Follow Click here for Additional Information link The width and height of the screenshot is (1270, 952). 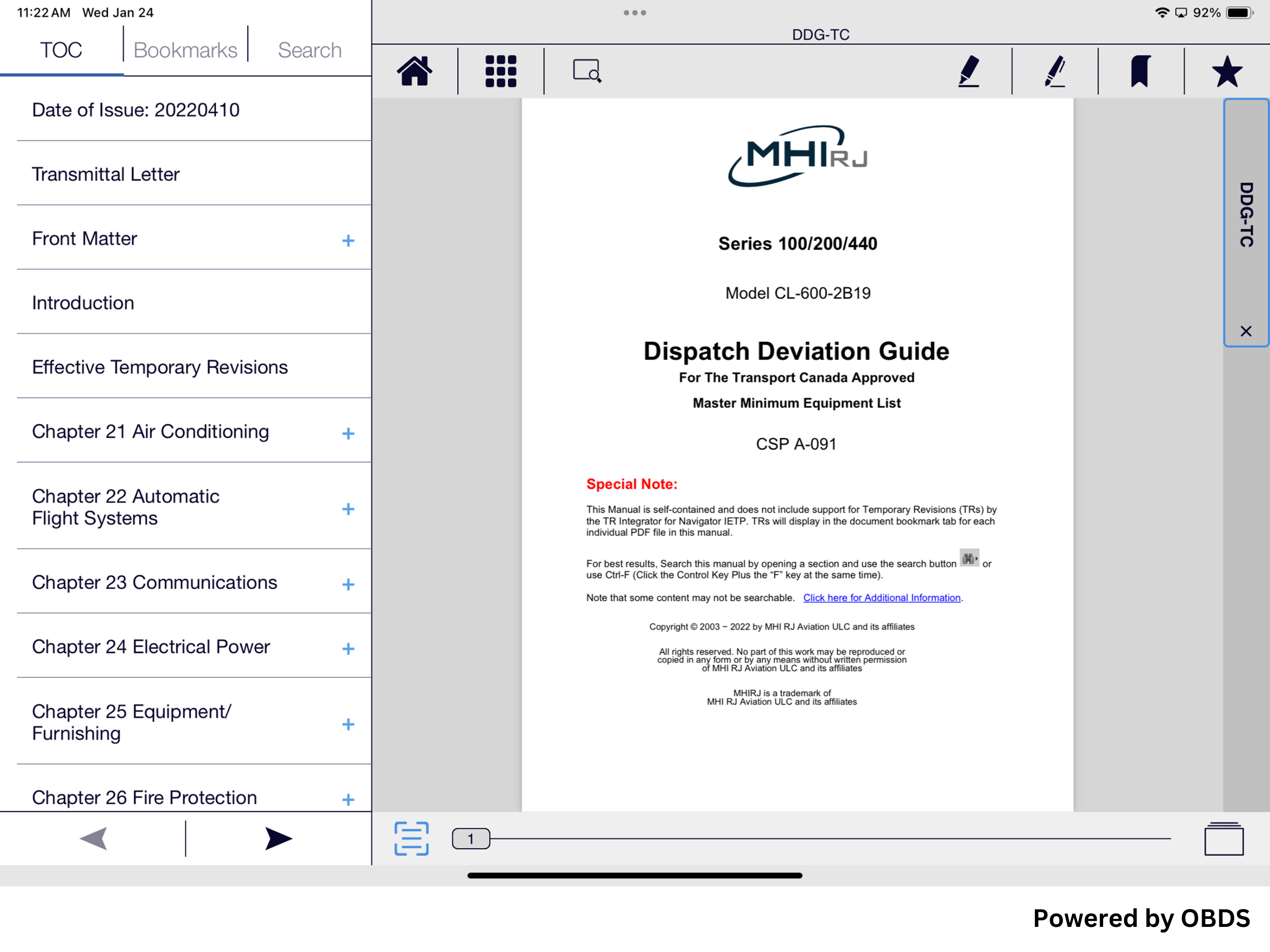pyautogui.click(x=882, y=598)
